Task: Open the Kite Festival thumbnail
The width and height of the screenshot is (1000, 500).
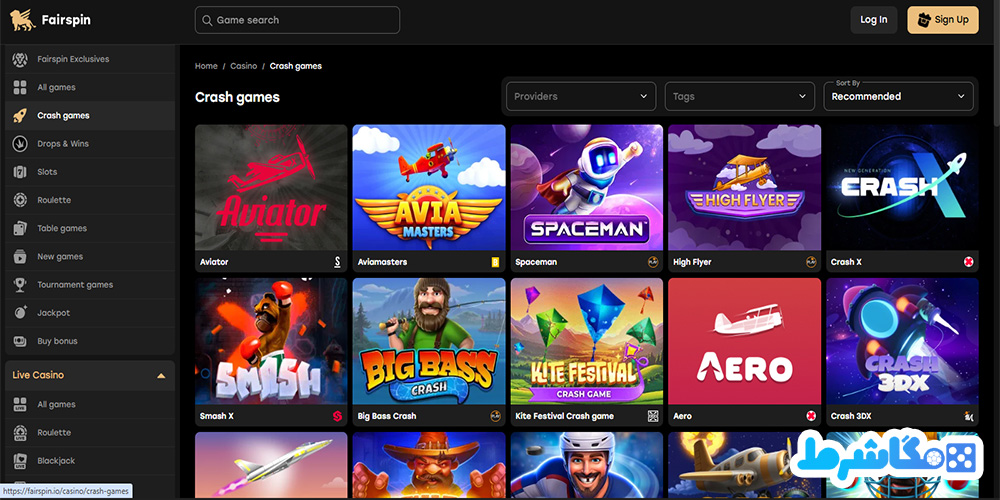Action: point(587,341)
